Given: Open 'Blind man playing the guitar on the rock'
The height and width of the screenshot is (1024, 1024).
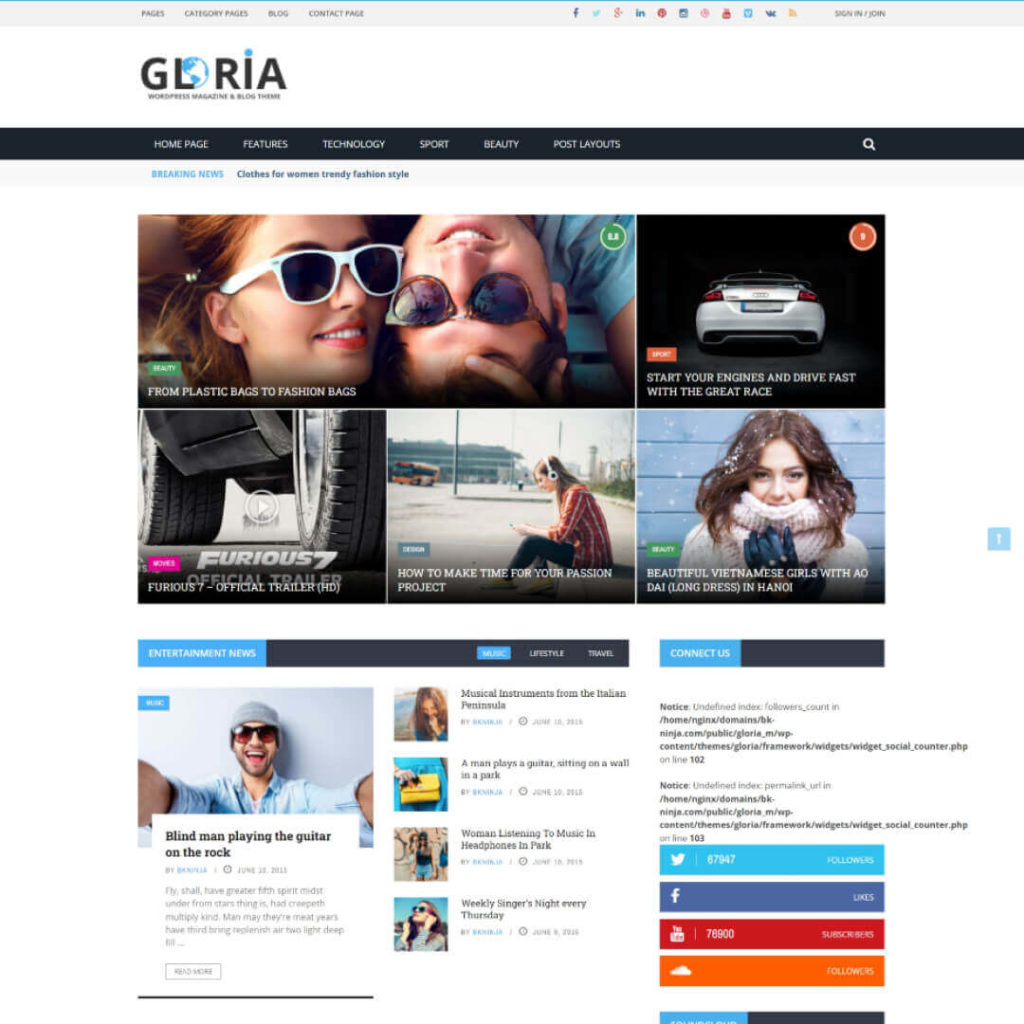Looking at the screenshot, I should [248, 844].
